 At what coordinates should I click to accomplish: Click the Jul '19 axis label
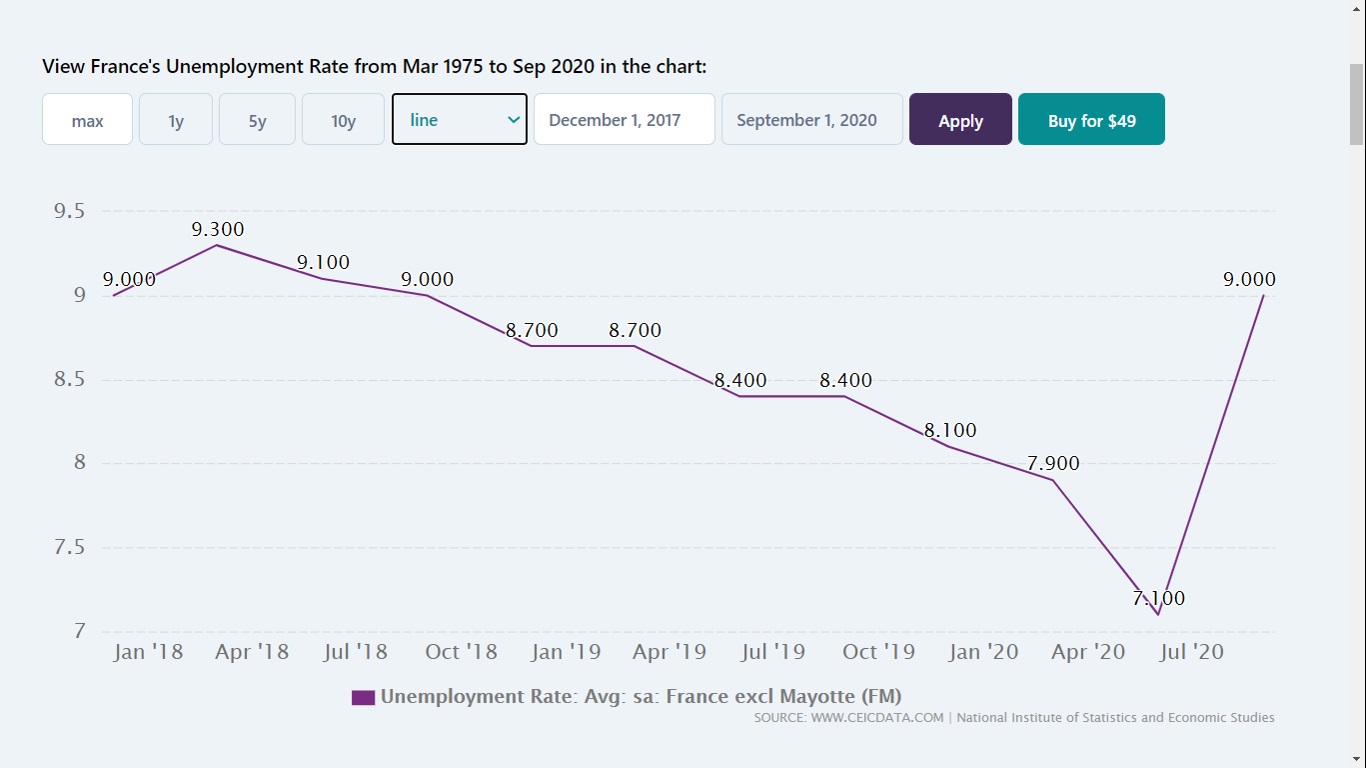tap(774, 652)
